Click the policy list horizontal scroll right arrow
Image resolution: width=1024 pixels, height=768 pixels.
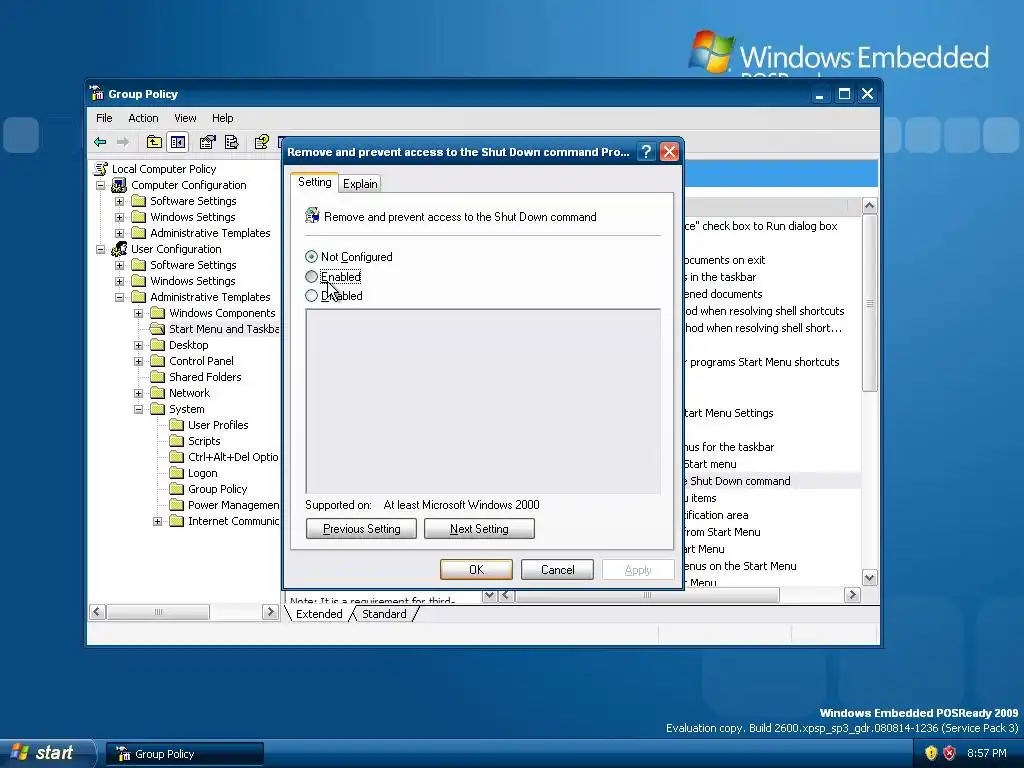pyautogui.click(x=852, y=595)
